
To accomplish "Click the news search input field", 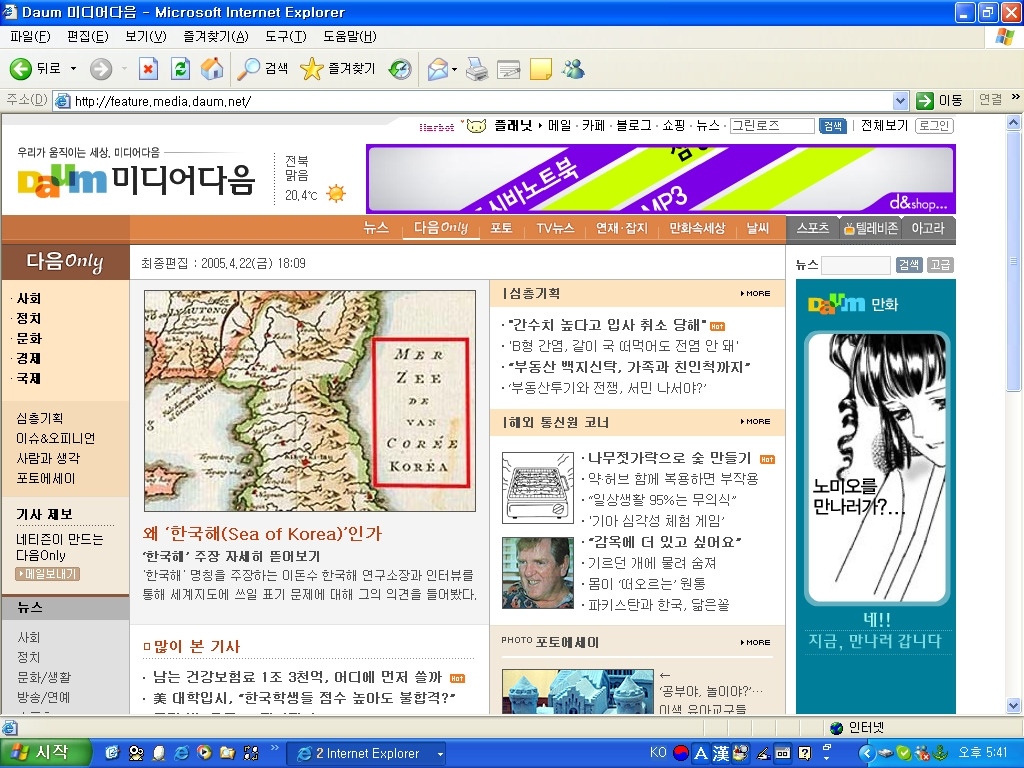I will click(x=856, y=264).
